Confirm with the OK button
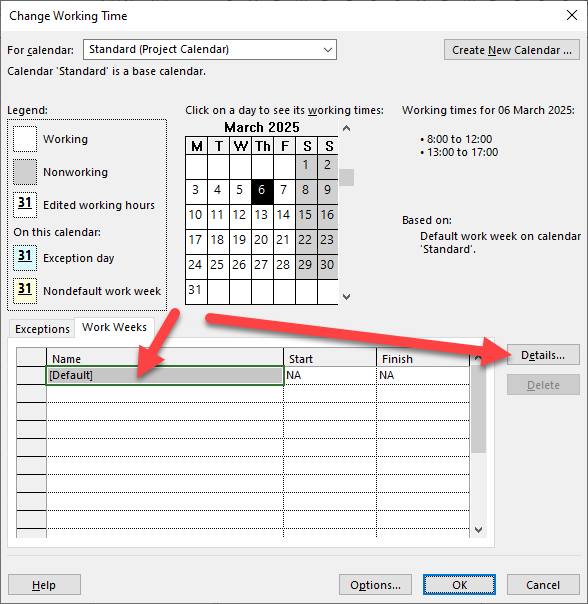Image resolution: width=588 pixels, height=604 pixels. [459, 585]
